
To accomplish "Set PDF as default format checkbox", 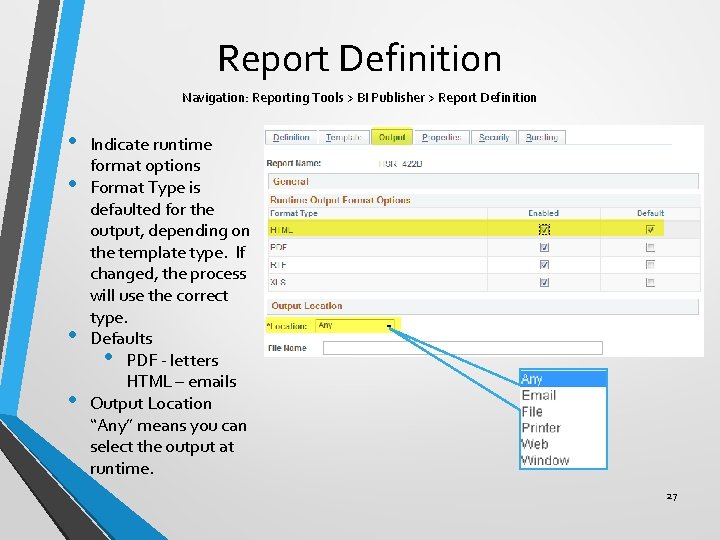I will [650, 248].
